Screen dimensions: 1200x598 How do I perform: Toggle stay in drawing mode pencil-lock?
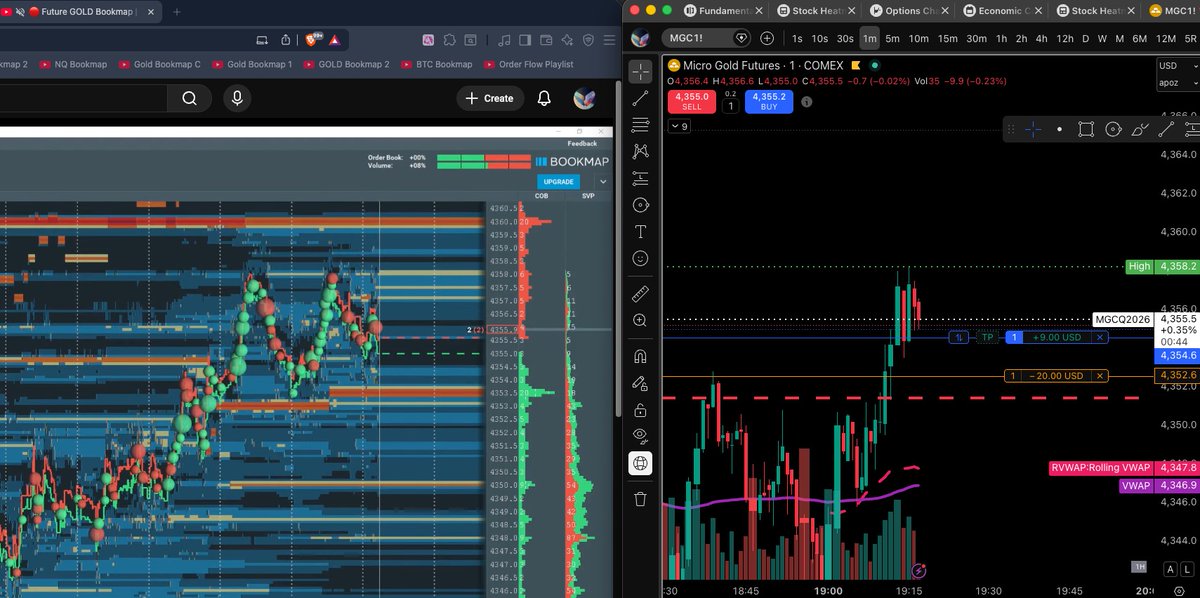point(641,383)
